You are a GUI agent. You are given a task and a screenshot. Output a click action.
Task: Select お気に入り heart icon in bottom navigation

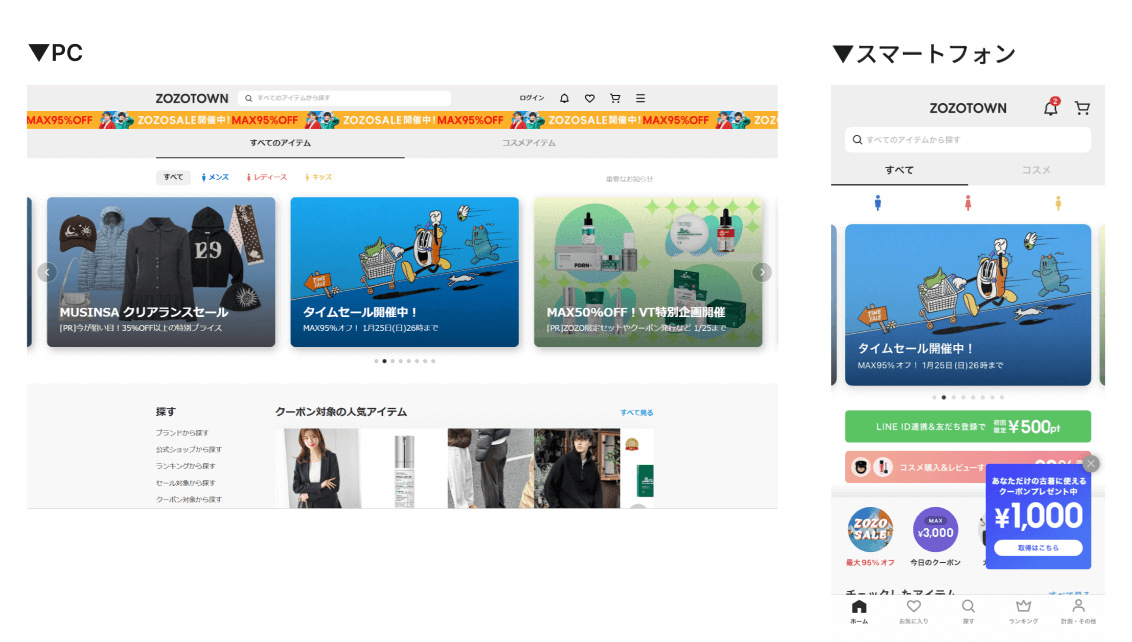coord(913,610)
